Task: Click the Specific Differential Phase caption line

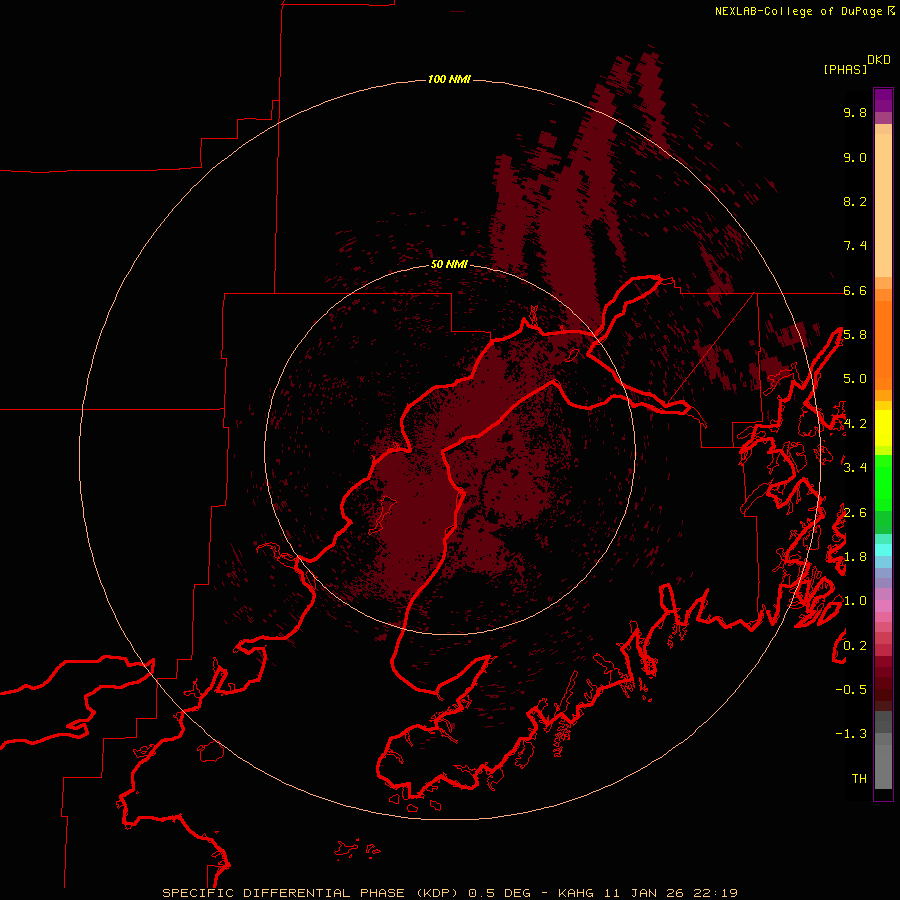Action: coord(450,893)
